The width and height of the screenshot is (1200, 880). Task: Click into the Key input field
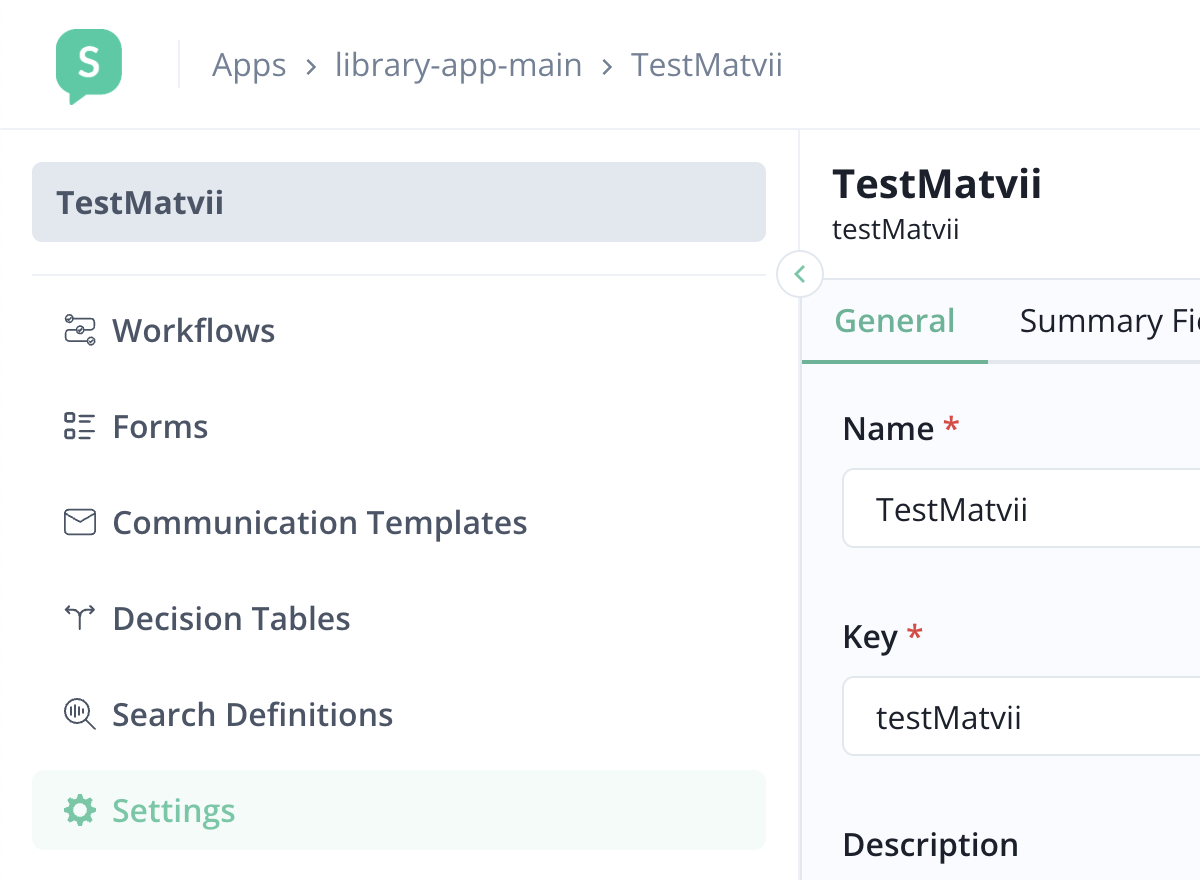[1020, 717]
